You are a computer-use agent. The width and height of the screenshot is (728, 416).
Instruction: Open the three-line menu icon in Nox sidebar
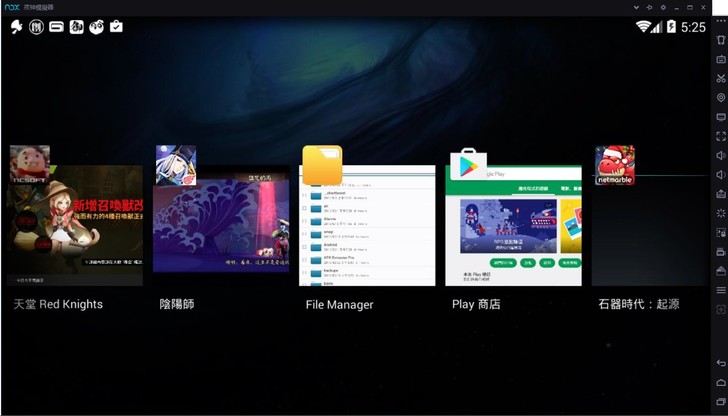tap(721, 290)
